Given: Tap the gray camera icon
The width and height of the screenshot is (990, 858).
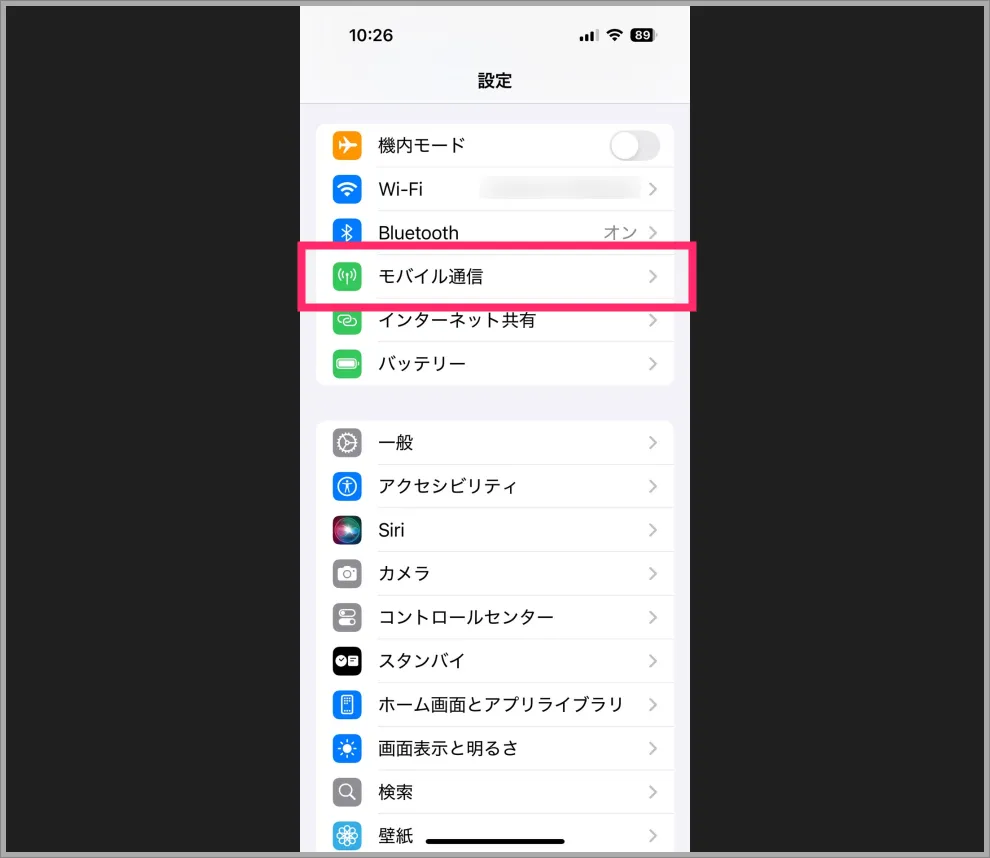Looking at the screenshot, I should click(347, 574).
